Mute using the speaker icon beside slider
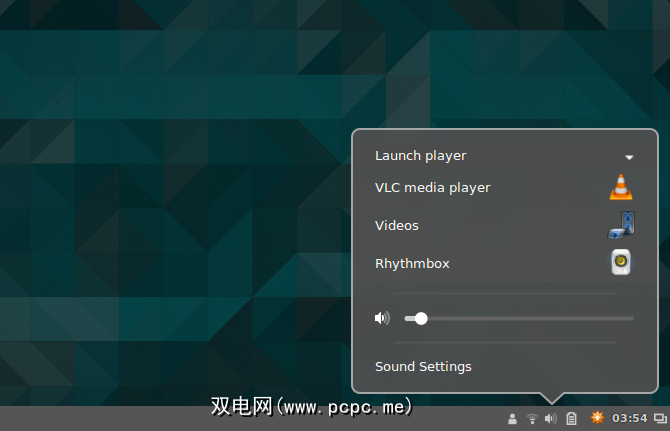 (382, 318)
